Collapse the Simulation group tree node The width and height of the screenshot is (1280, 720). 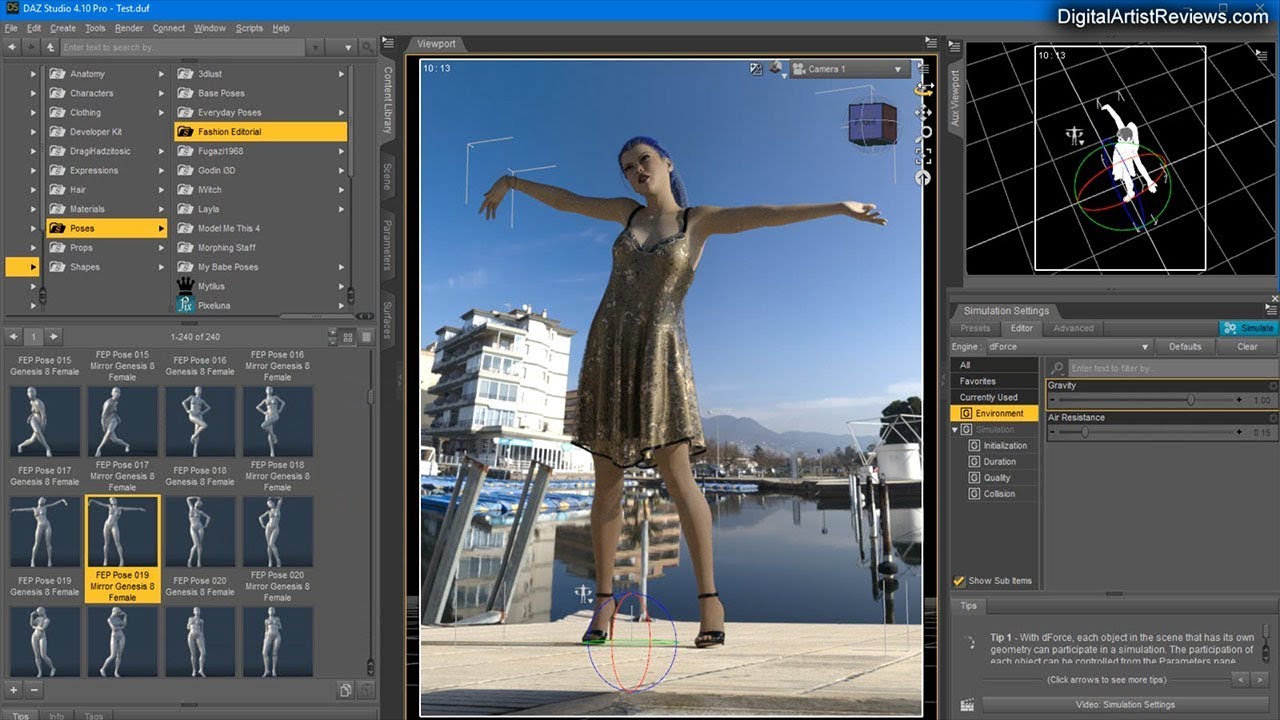point(955,430)
